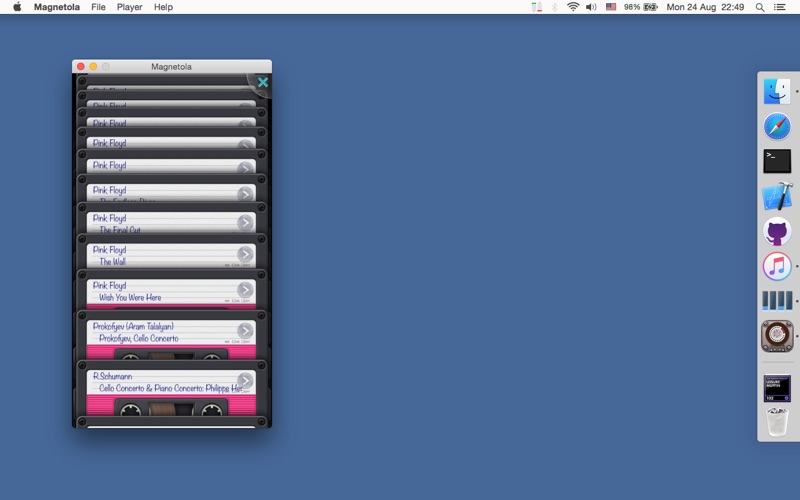Select the R.Schumann artist label
The height and width of the screenshot is (500, 800).
(x=113, y=376)
